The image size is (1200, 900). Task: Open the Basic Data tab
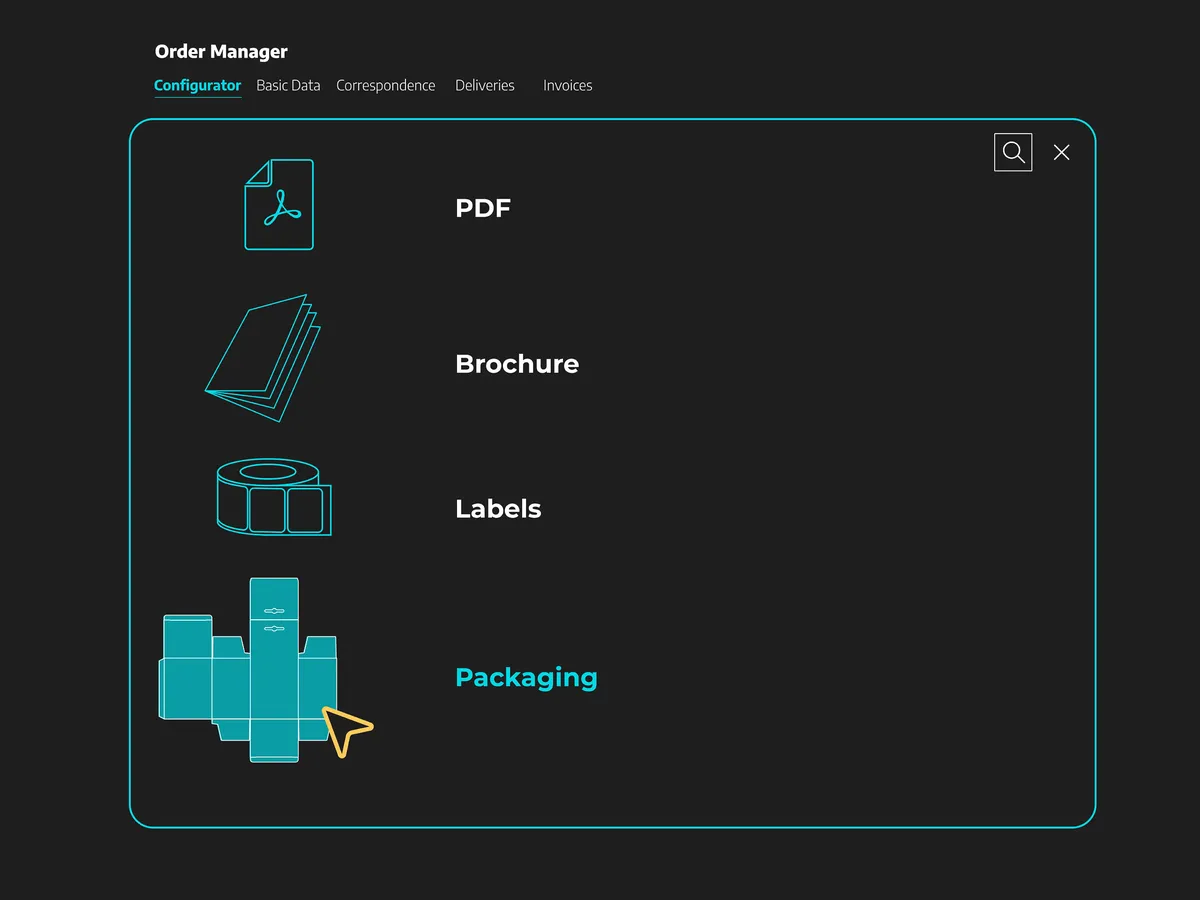pyautogui.click(x=288, y=86)
